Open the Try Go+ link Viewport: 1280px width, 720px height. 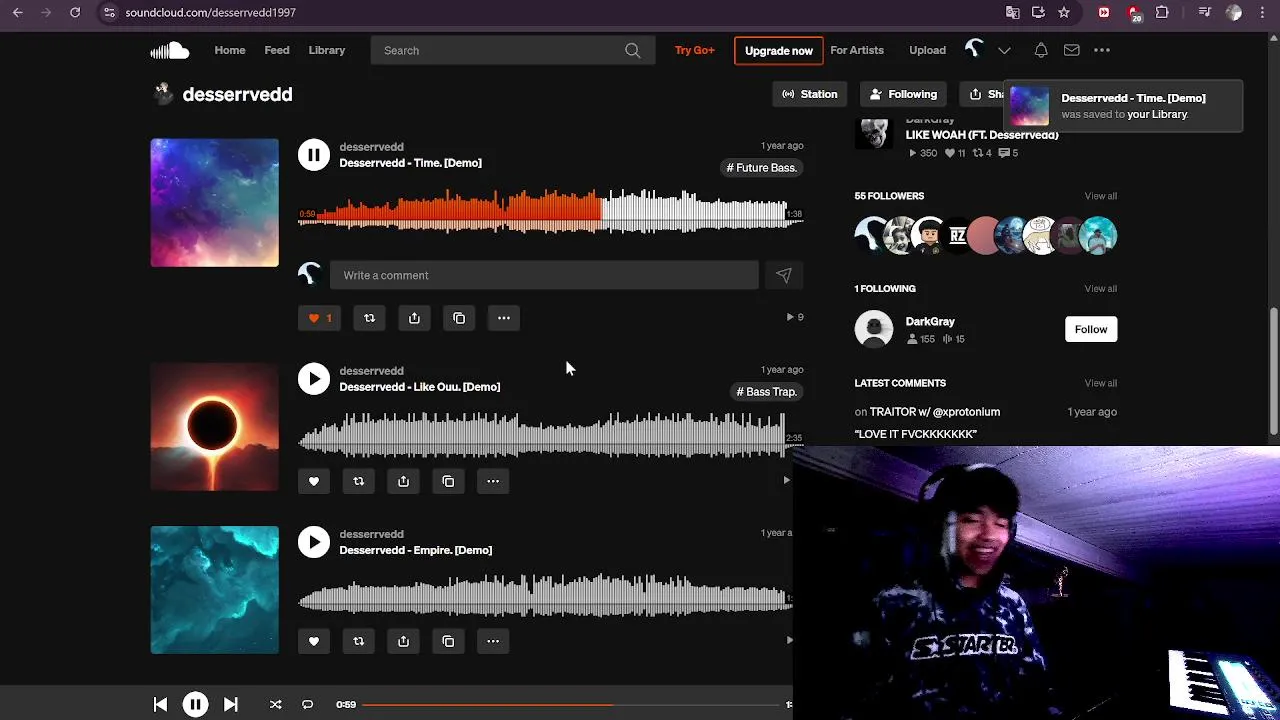(695, 50)
